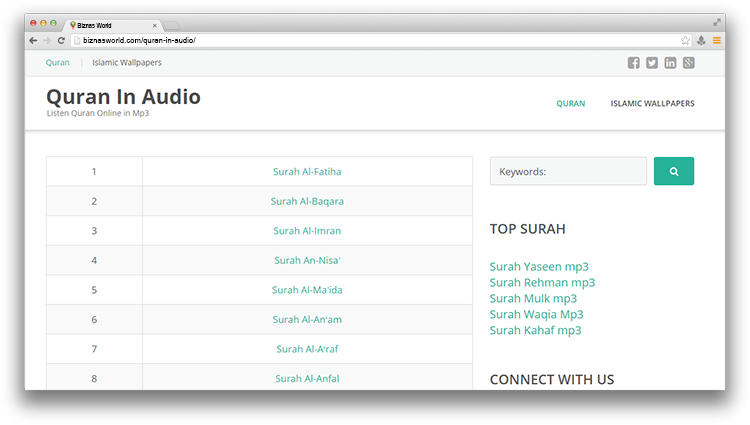Click the red window close button
Screen dimensions: 750x425
(x=33, y=23)
